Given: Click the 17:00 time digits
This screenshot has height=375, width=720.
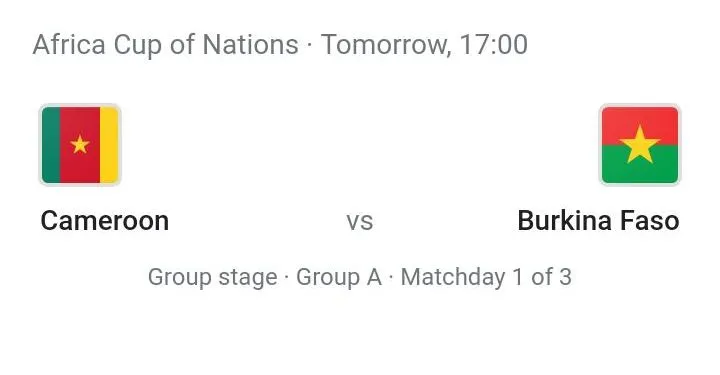Looking at the screenshot, I should click(494, 45).
